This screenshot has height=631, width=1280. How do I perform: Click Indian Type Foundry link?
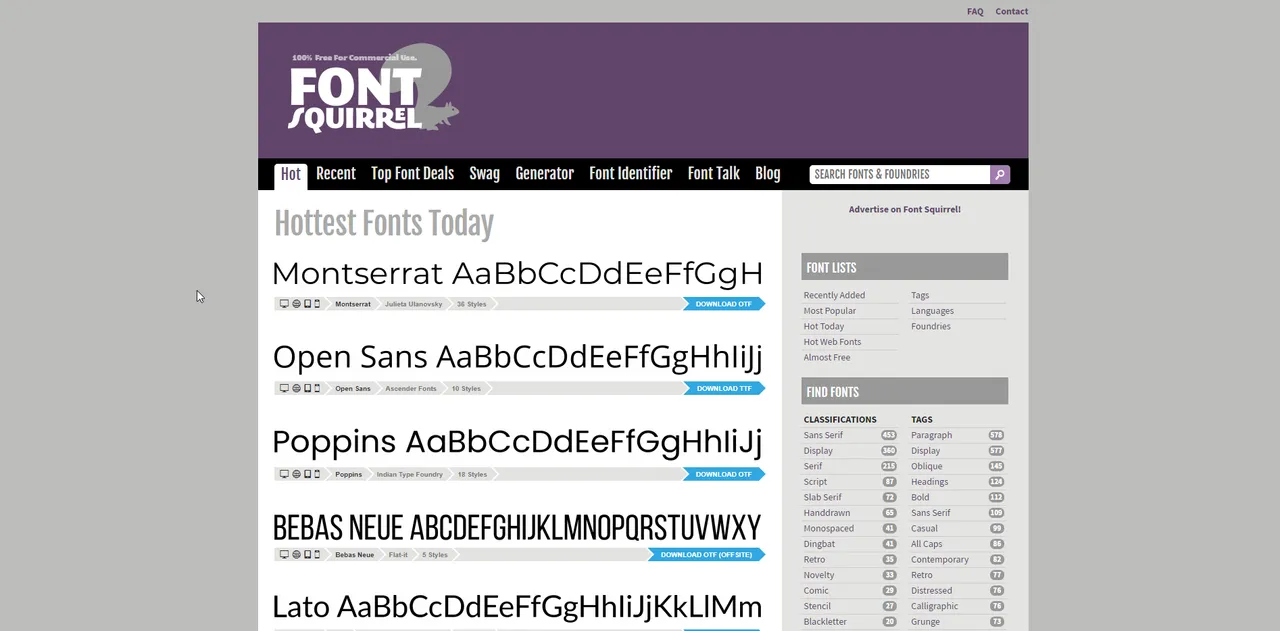pos(410,474)
